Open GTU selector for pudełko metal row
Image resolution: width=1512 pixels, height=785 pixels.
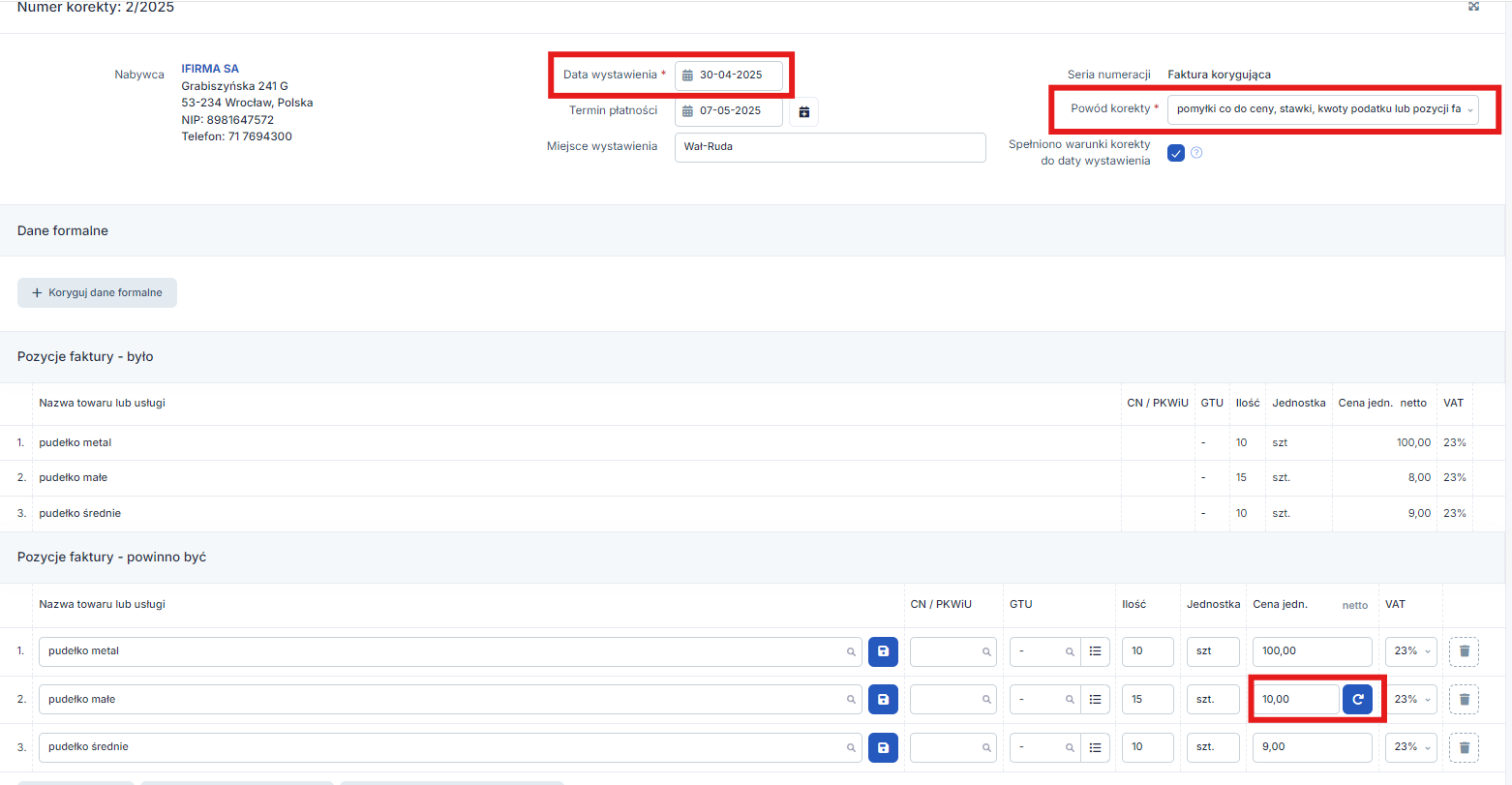(x=1045, y=651)
